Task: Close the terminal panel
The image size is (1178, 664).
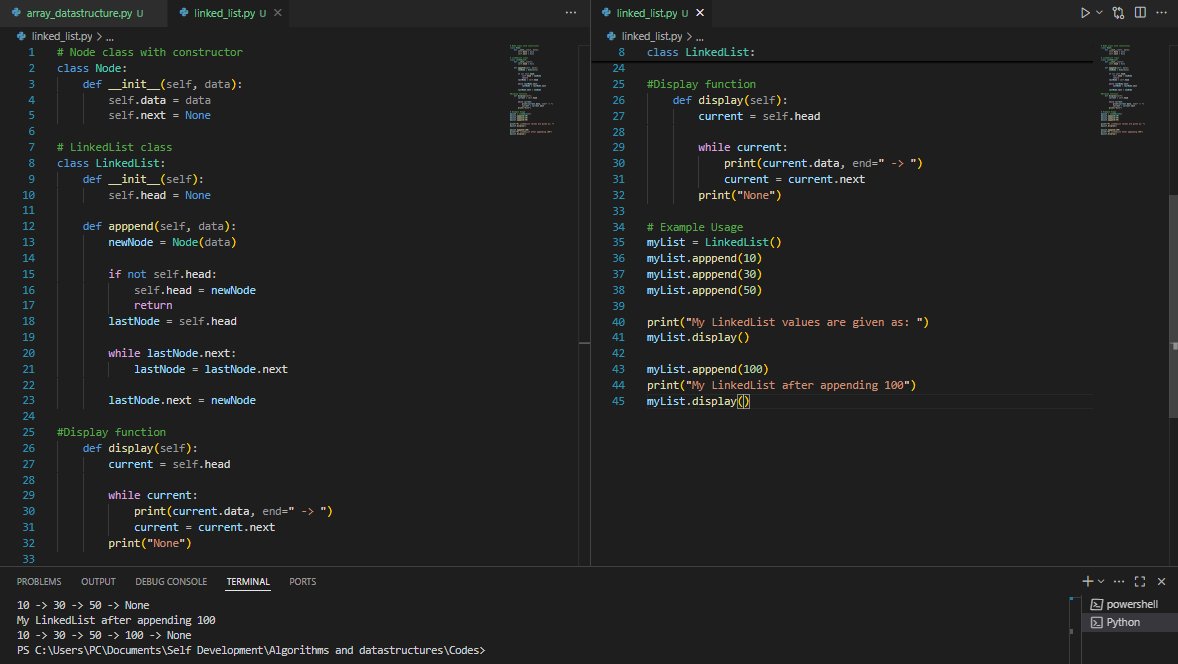Action: pyautogui.click(x=1161, y=581)
